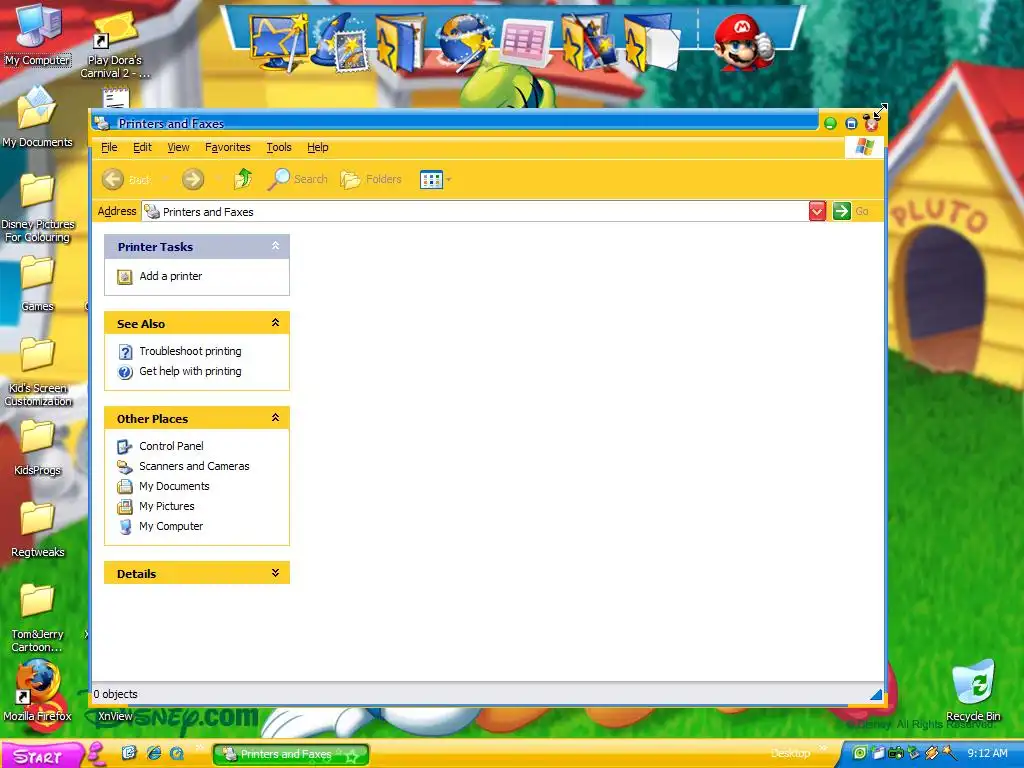Click pink calendar icon in top dock
Viewport: 1024px width, 768px height.
point(527,42)
